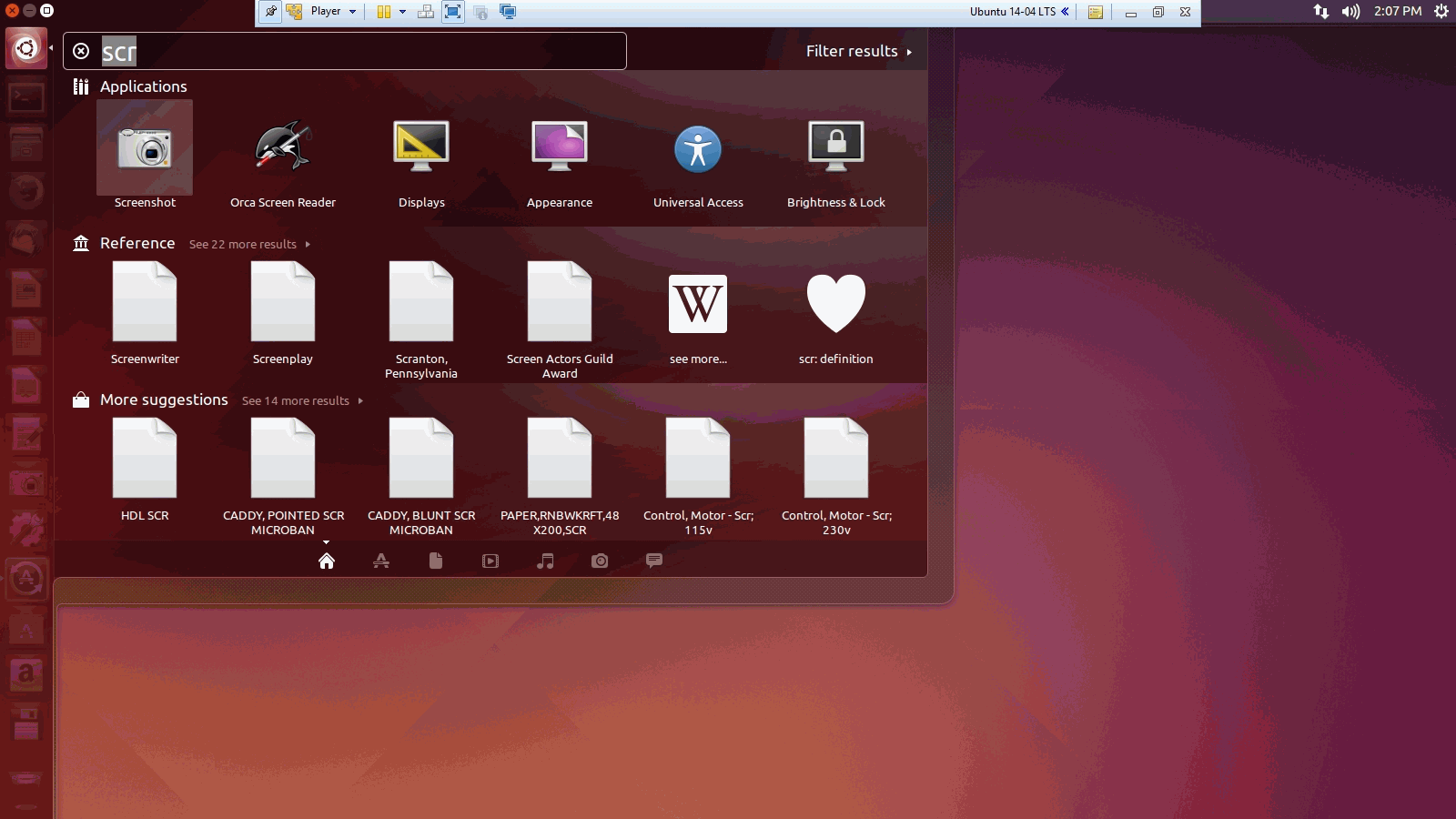Viewport: 1456px width, 819px height.
Task: Switch to the Photos lens in the Dash
Action: 600,561
